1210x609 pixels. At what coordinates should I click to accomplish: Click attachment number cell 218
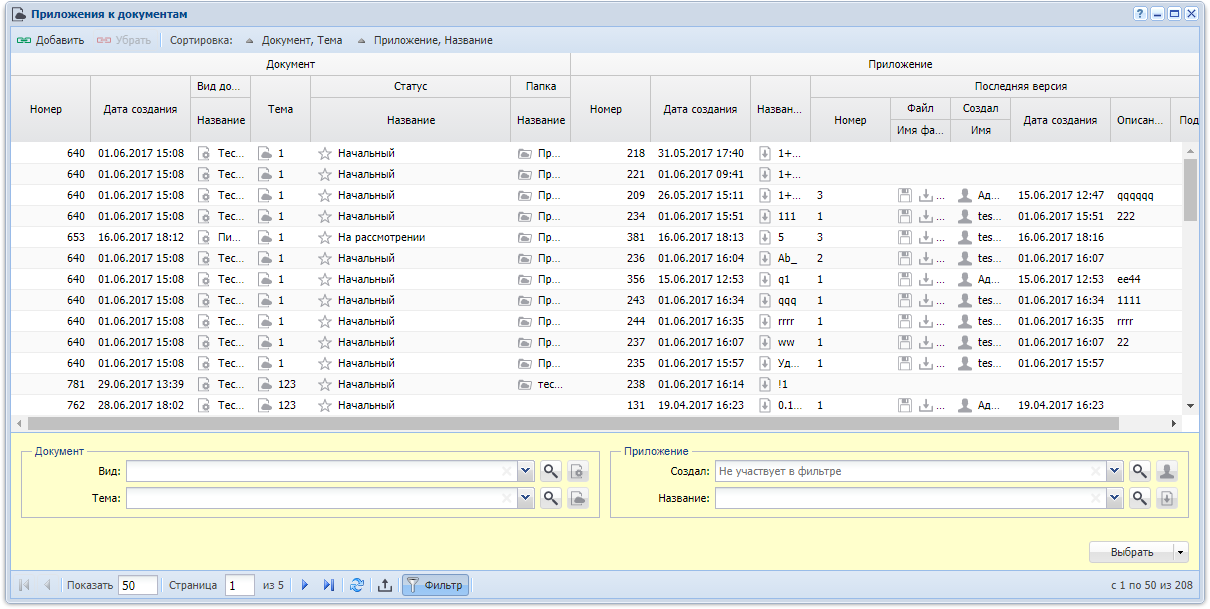tap(611, 154)
